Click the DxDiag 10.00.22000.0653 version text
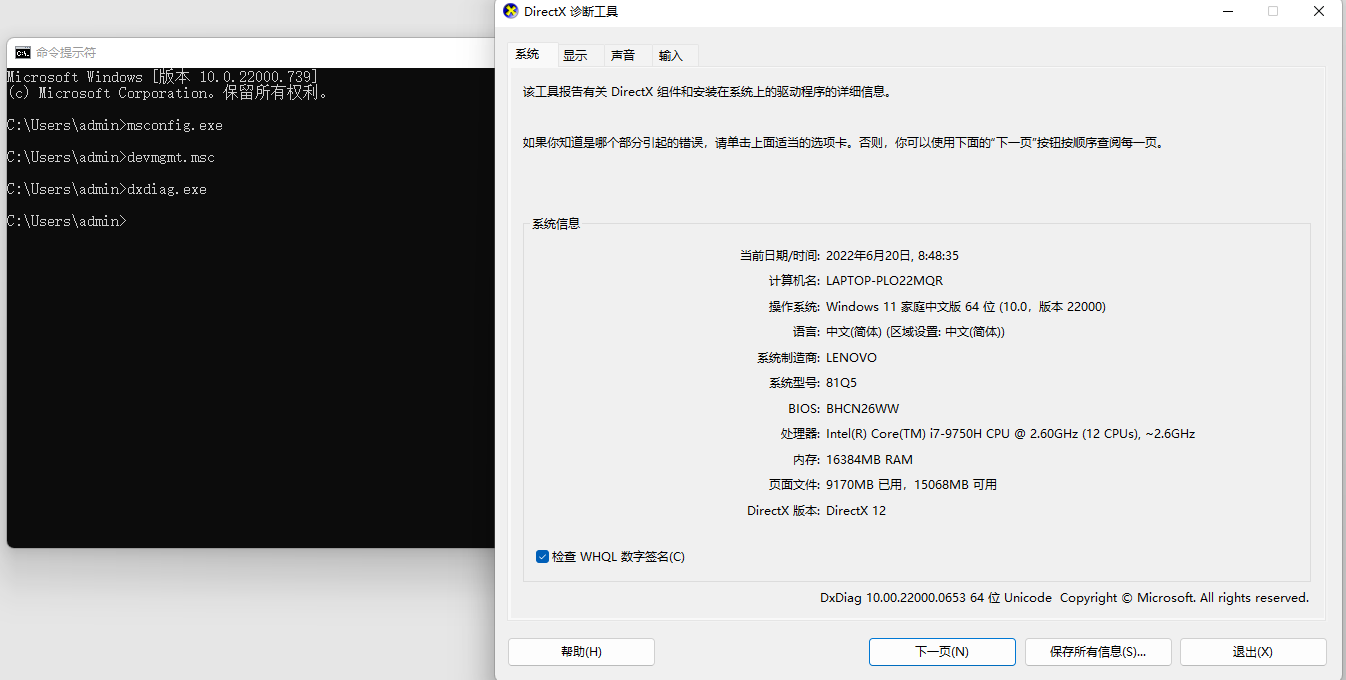 point(1064,598)
